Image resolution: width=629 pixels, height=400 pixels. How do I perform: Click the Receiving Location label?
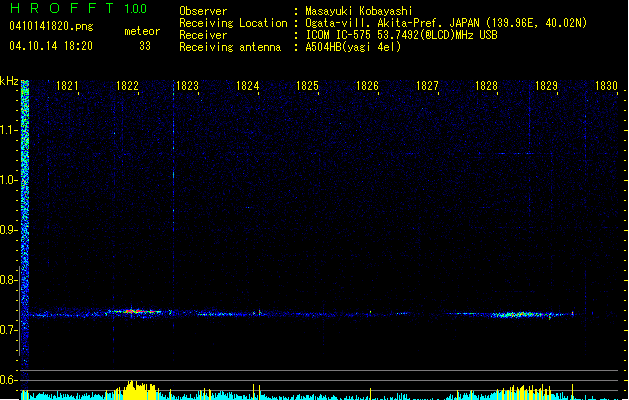click(233, 23)
